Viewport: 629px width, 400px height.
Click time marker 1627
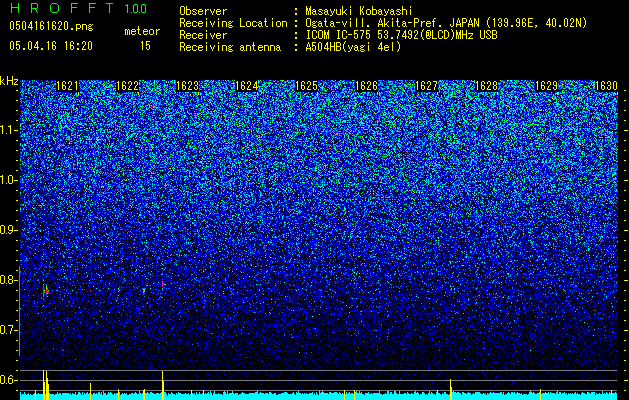click(426, 86)
